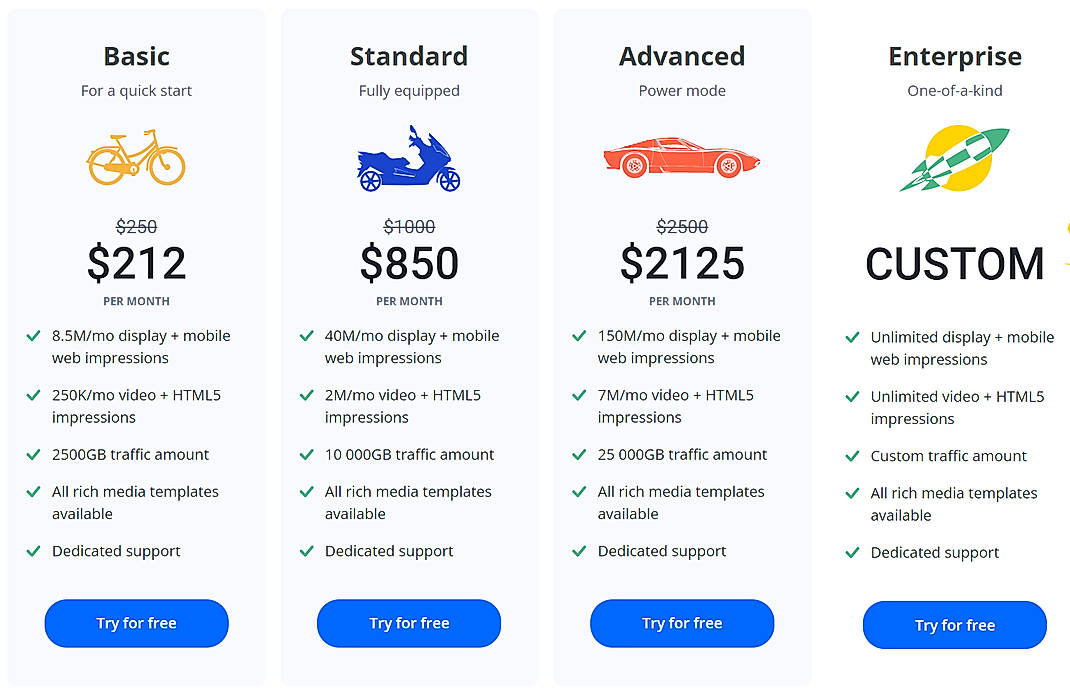Viewport: 1070px width, 696px height.
Task: Select the Basic plan heading
Action: [x=136, y=56]
